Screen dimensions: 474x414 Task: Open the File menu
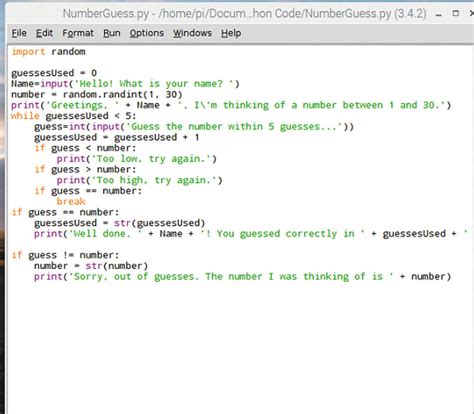tap(19, 33)
